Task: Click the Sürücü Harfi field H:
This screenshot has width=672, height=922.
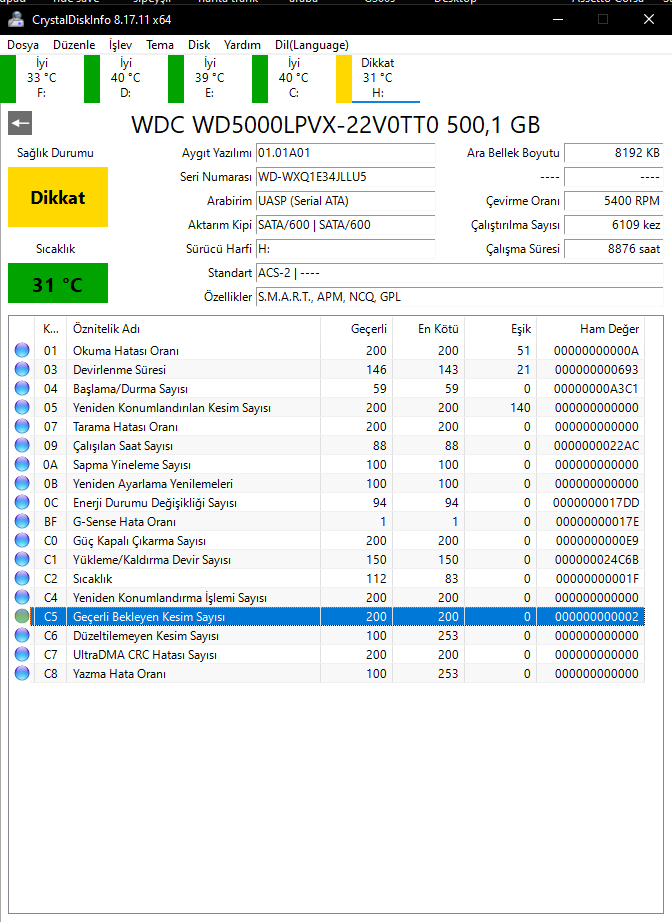Action: (x=346, y=249)
